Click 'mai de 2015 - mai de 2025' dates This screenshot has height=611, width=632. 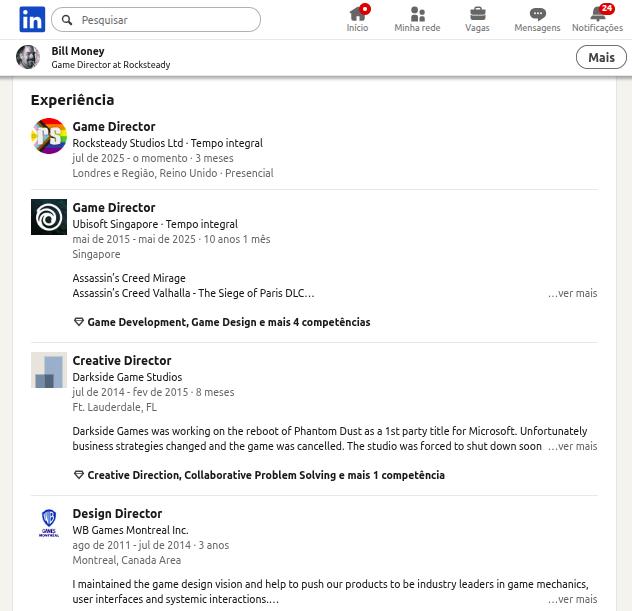(x=134, y=239)
